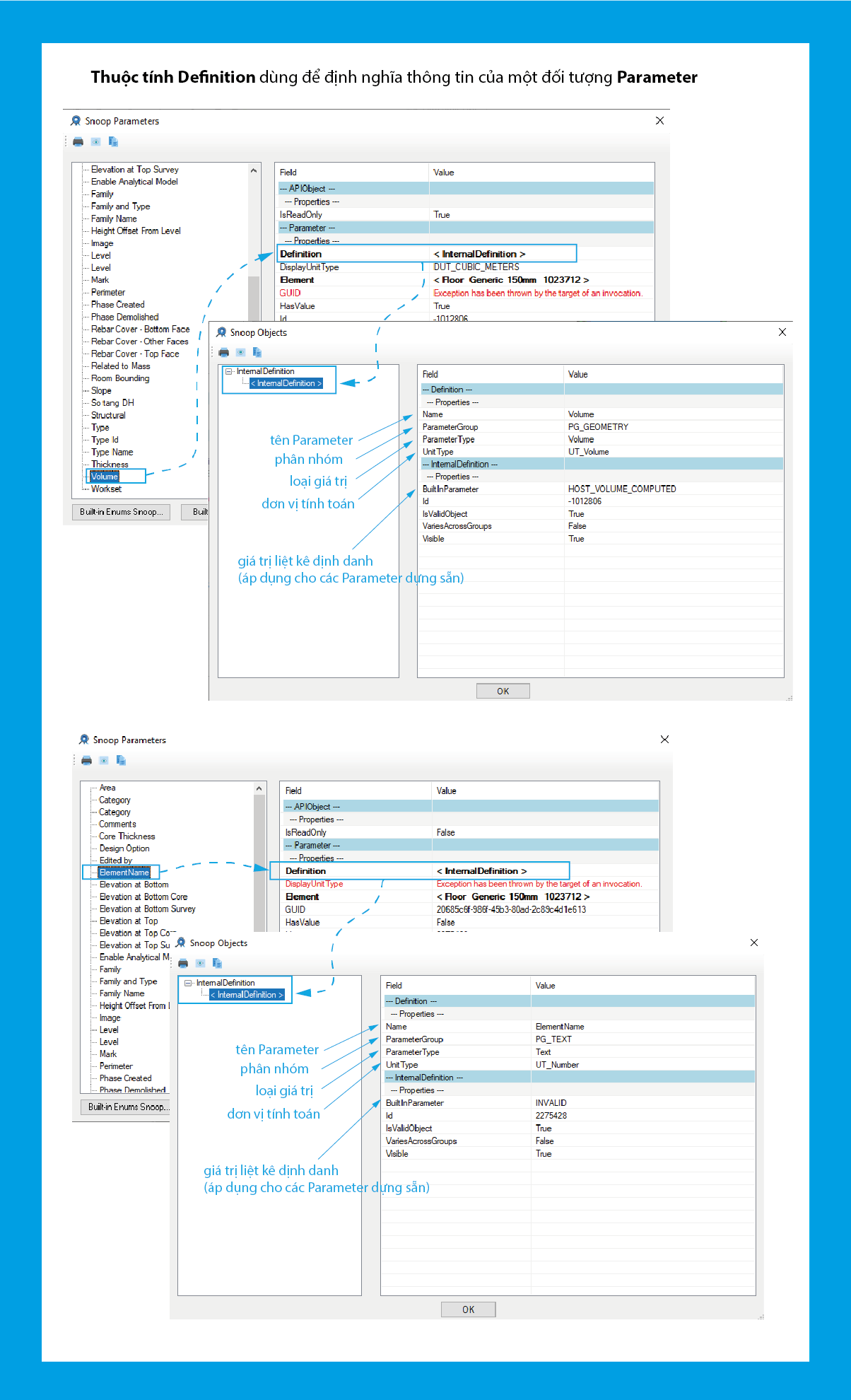Open Floor Generic 150mm element above GUID 20685c6f row
851x1400 pixels.
pos(513,897)
